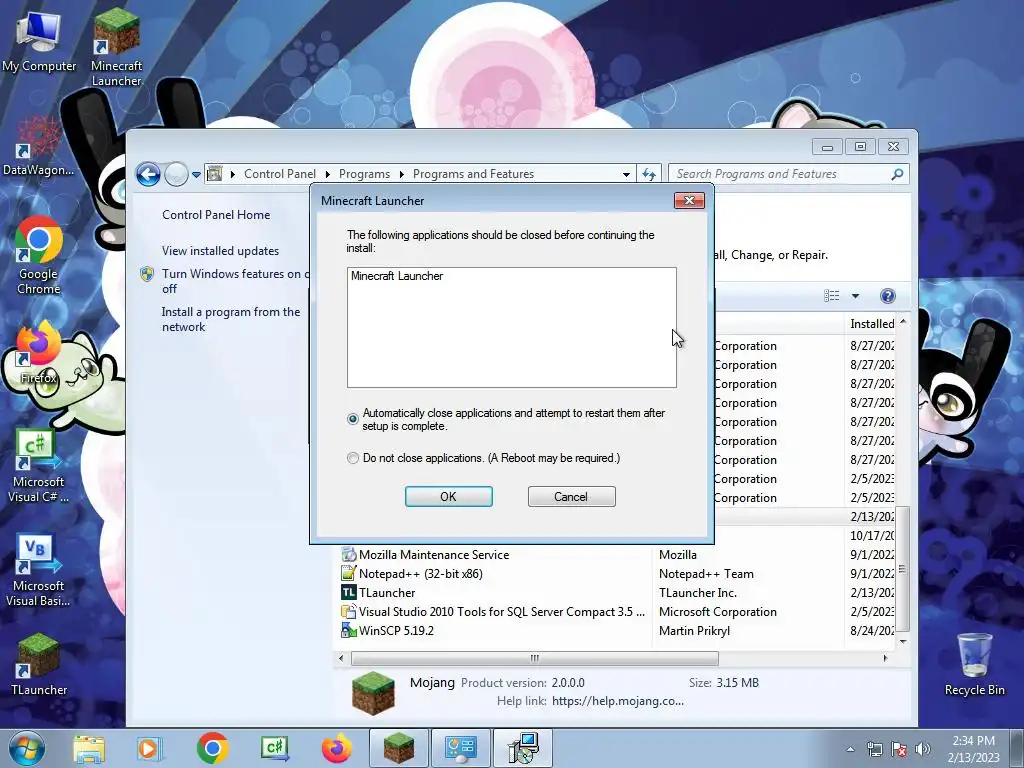Open the Recycle Bin
The height and width of the screenshot is (768, 1024).
click(x=974, y=664)
